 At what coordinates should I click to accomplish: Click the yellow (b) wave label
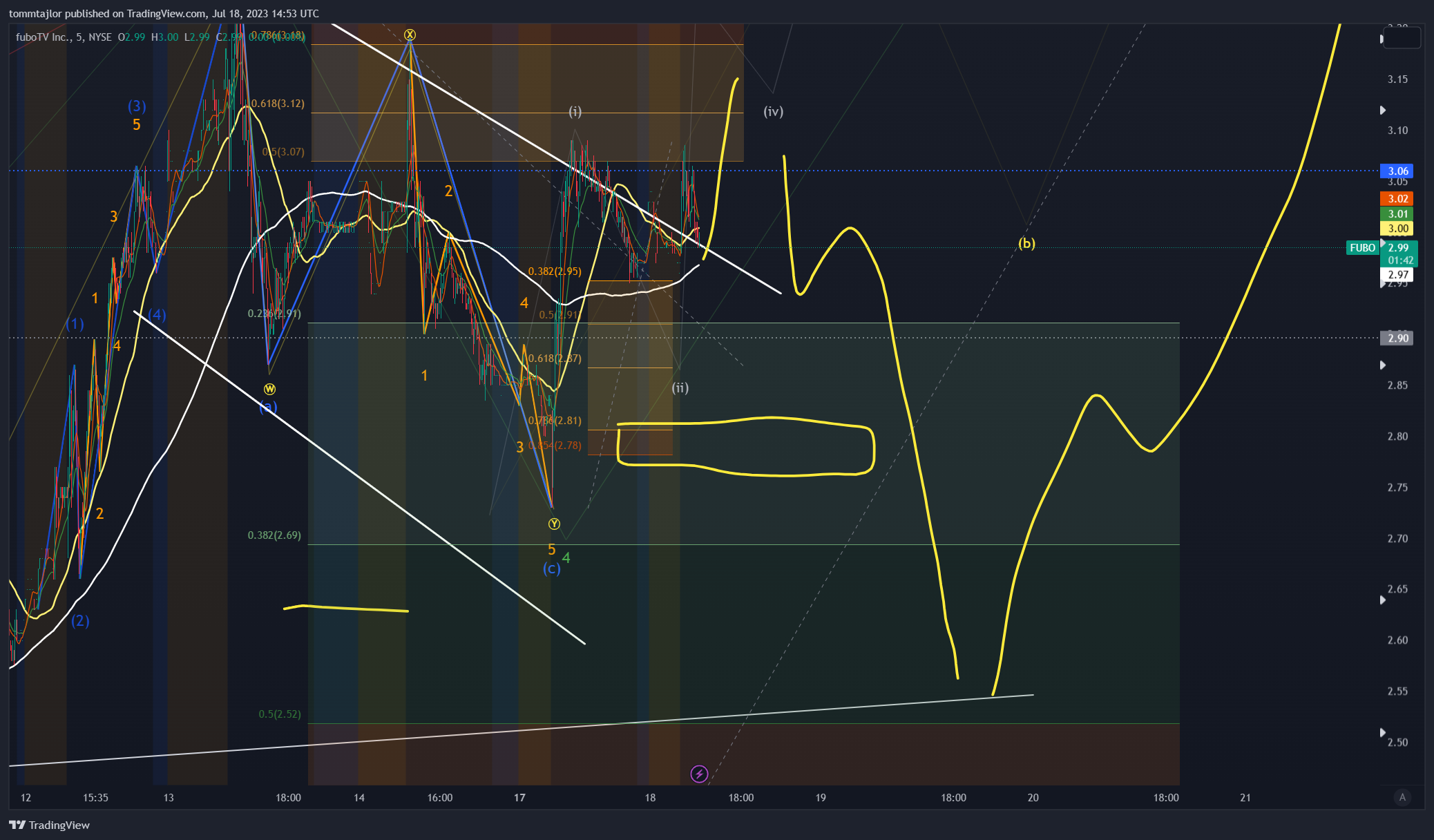tap(1026, 243)
